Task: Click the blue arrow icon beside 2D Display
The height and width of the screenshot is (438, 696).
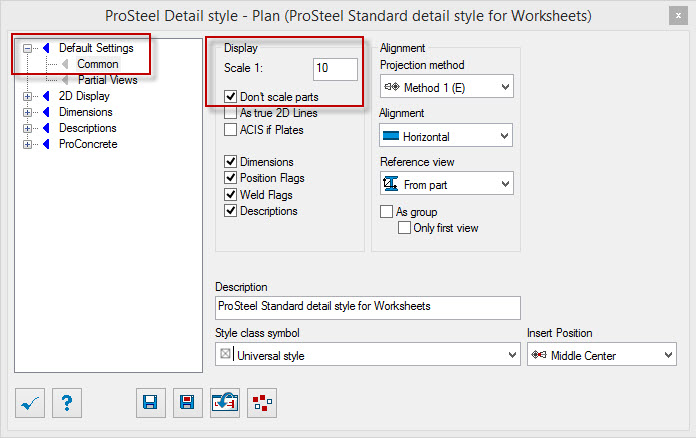Action: coord(46,96)
